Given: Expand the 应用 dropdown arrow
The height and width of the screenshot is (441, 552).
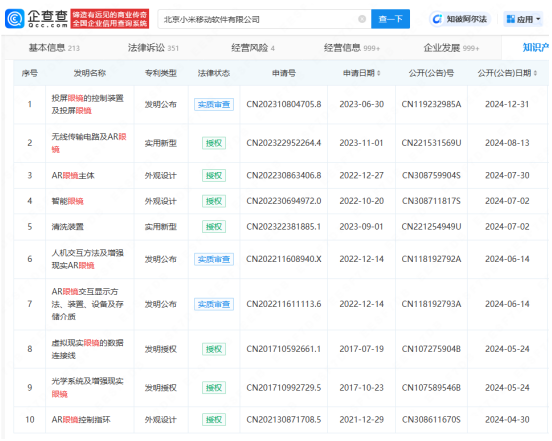Looking at the screenshot, I should [538, 19].
